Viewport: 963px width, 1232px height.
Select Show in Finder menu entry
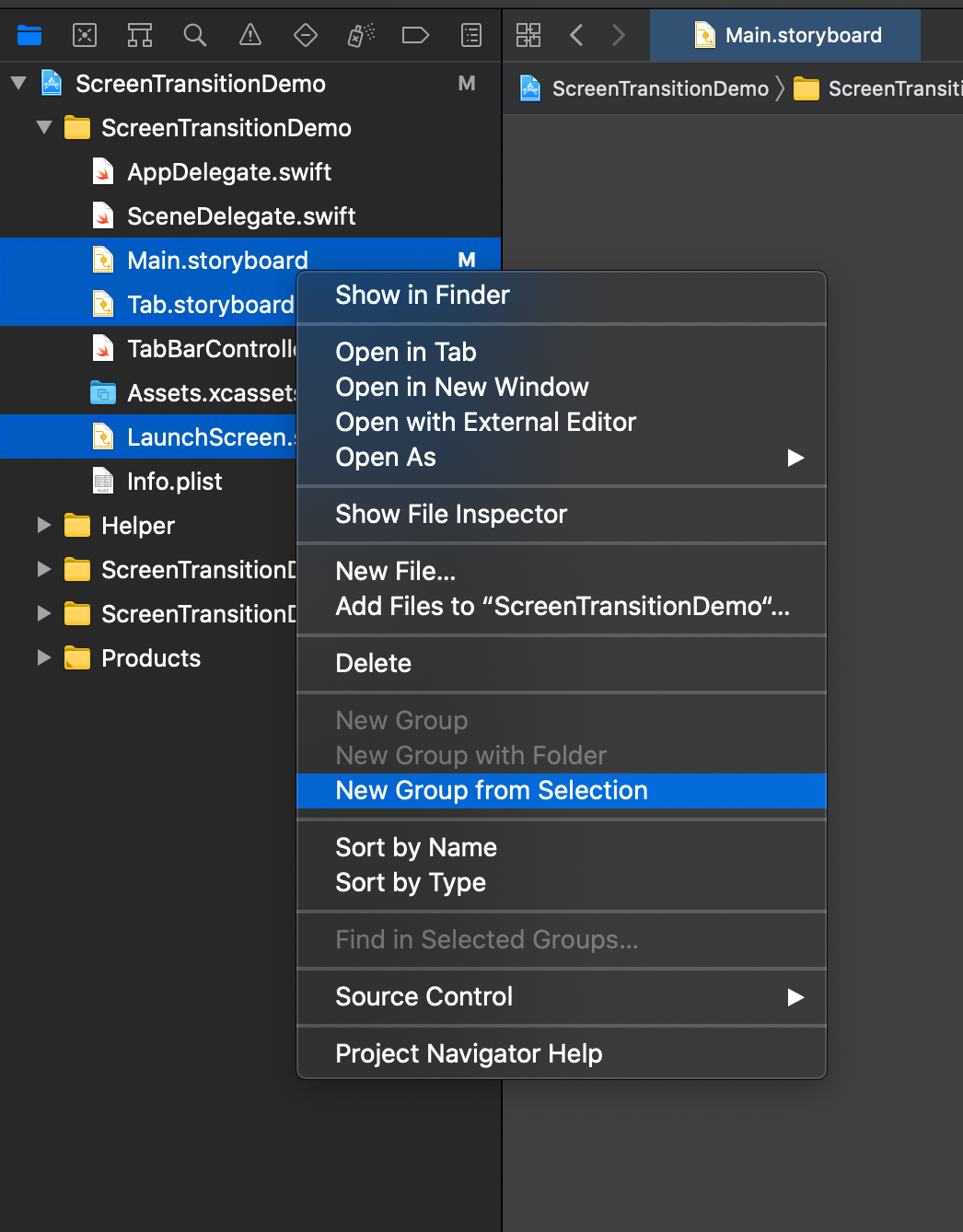[x=423, y=296]
